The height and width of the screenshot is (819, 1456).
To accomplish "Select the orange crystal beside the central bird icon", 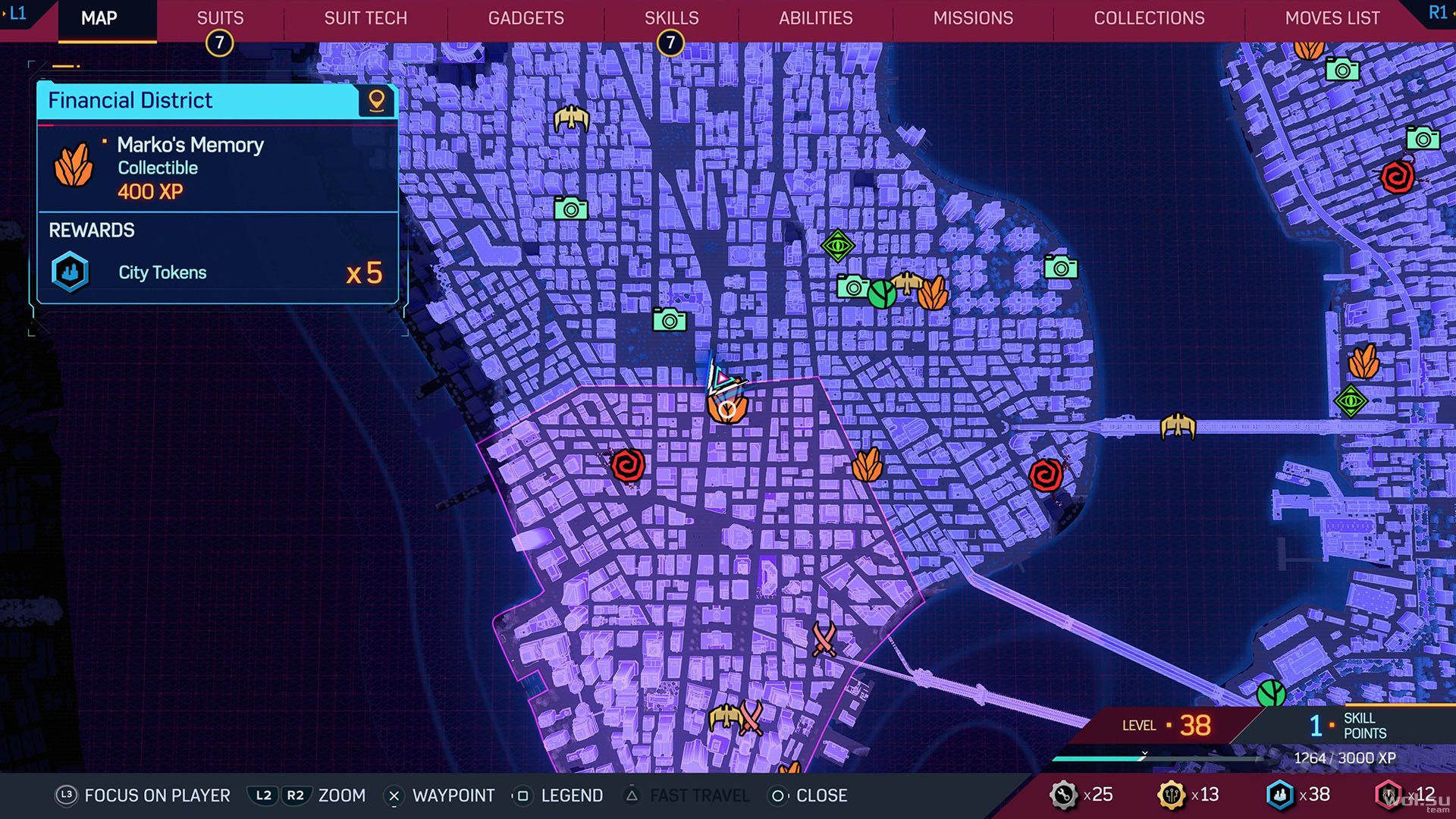I will (x=933, y=292).
